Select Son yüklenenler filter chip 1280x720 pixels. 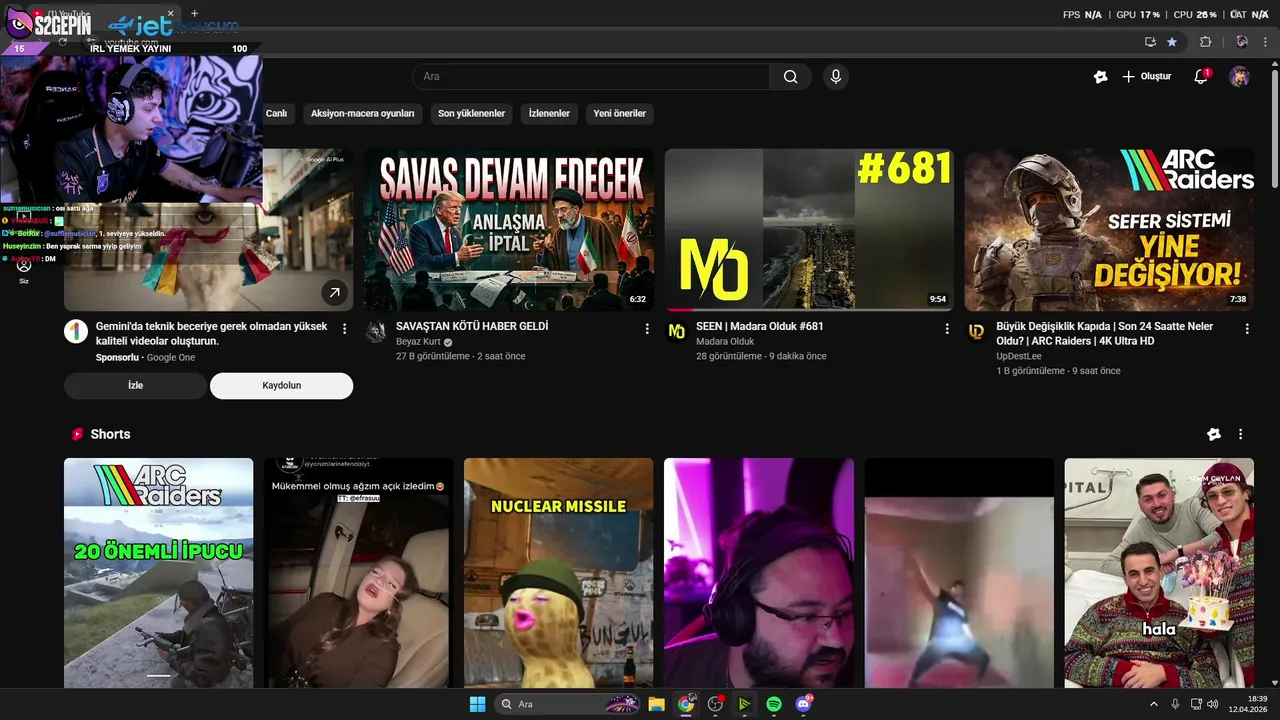[471, 113]
